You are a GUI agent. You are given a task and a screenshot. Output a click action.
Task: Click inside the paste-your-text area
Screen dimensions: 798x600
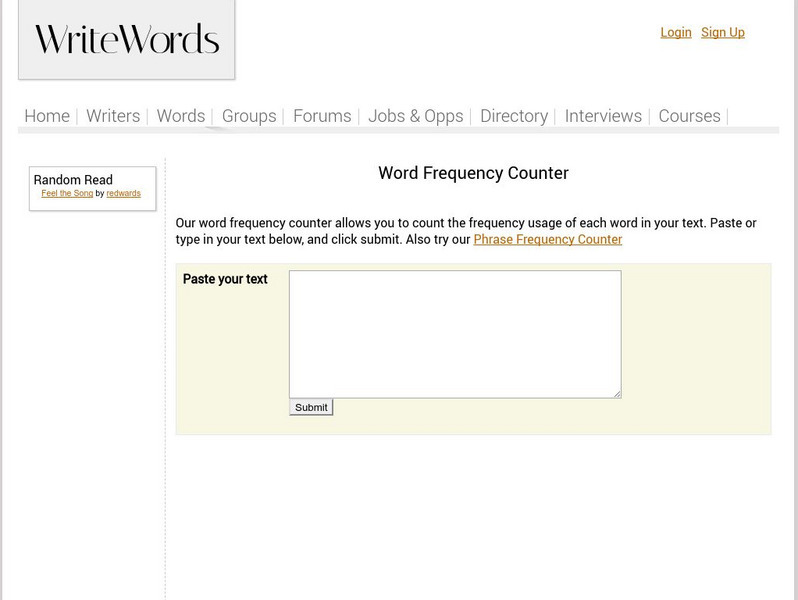(455, 334)
